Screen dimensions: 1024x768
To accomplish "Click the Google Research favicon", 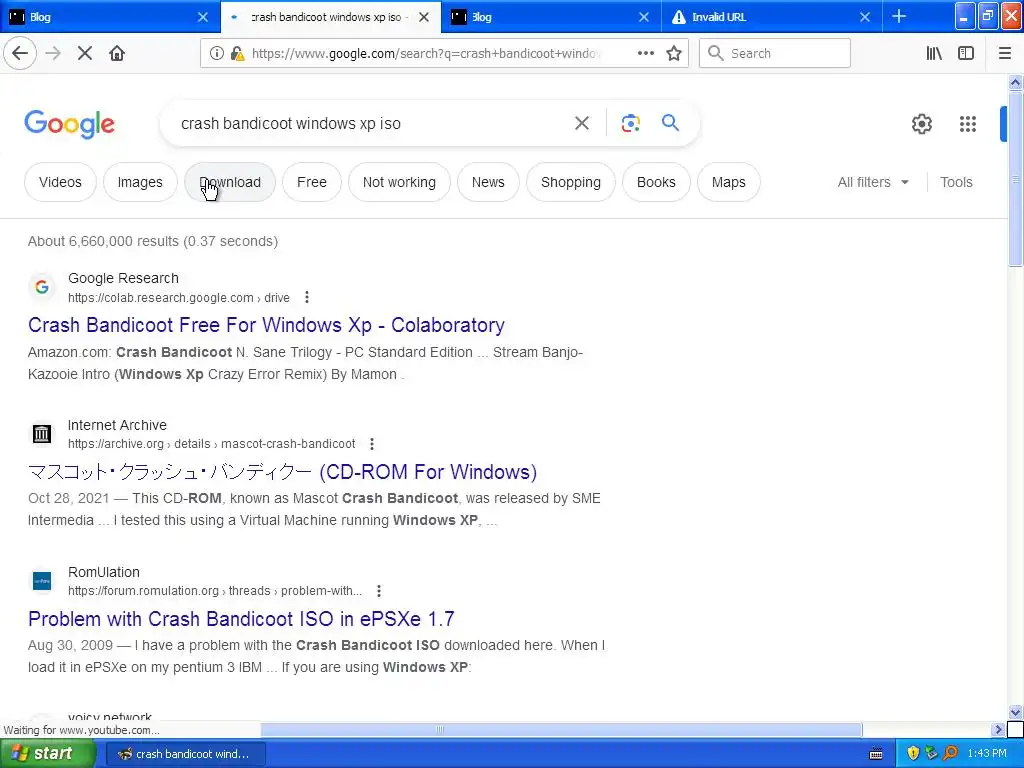I will coord(42,287).
